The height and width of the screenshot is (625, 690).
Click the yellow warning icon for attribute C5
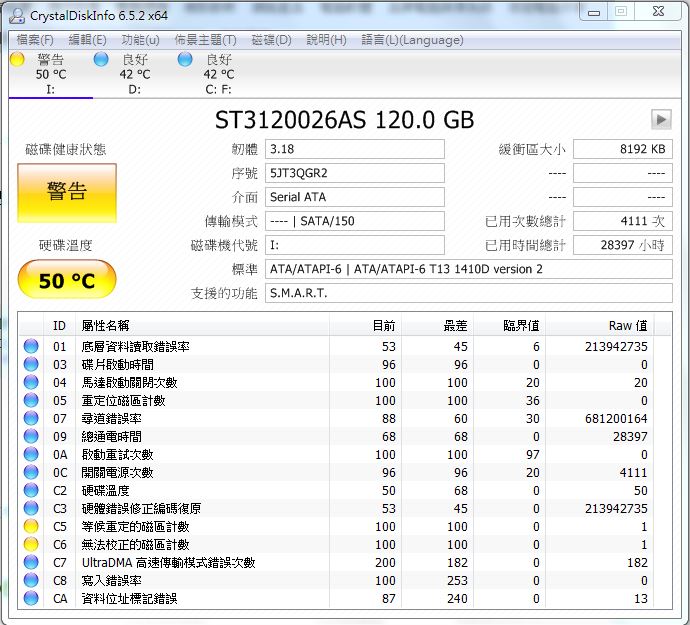31,526
